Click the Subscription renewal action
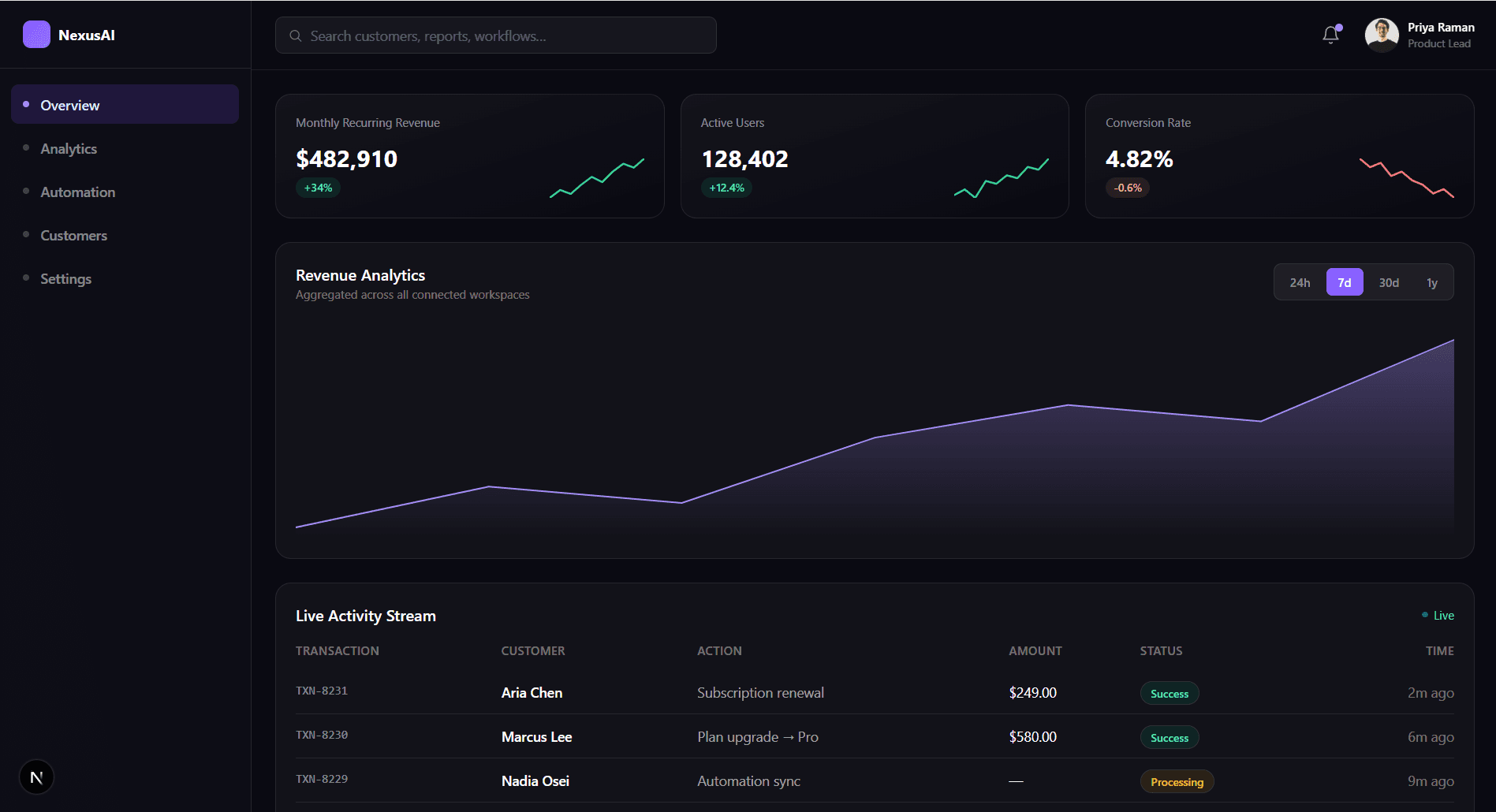This screenshot has height=812, width=1496. [760, 693]
